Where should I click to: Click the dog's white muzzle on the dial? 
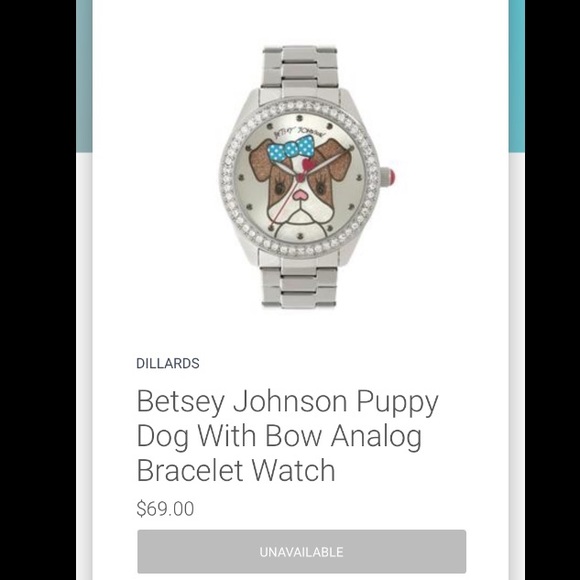300,212
